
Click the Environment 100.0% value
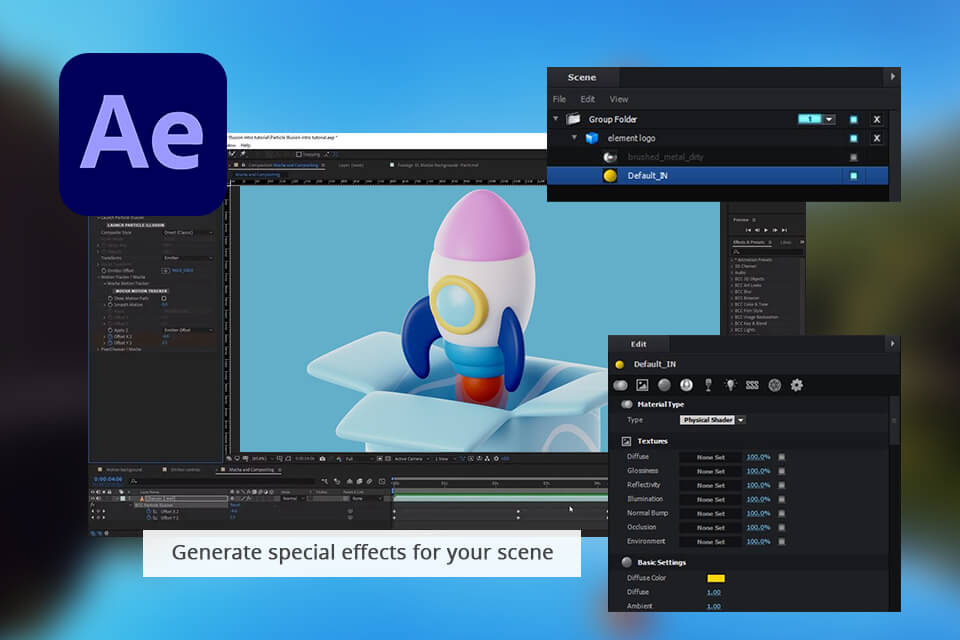(x=758, y=541)
